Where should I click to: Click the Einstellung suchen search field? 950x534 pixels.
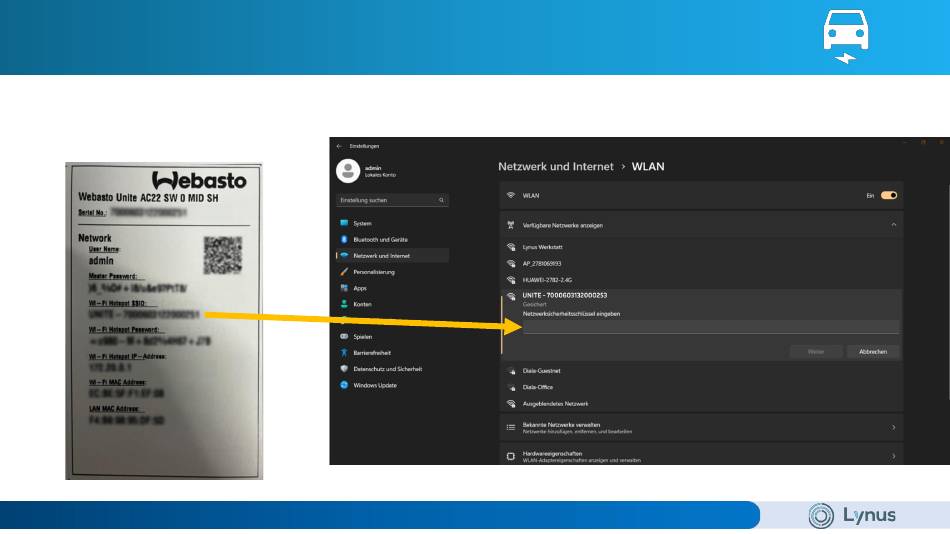[392, 200]
